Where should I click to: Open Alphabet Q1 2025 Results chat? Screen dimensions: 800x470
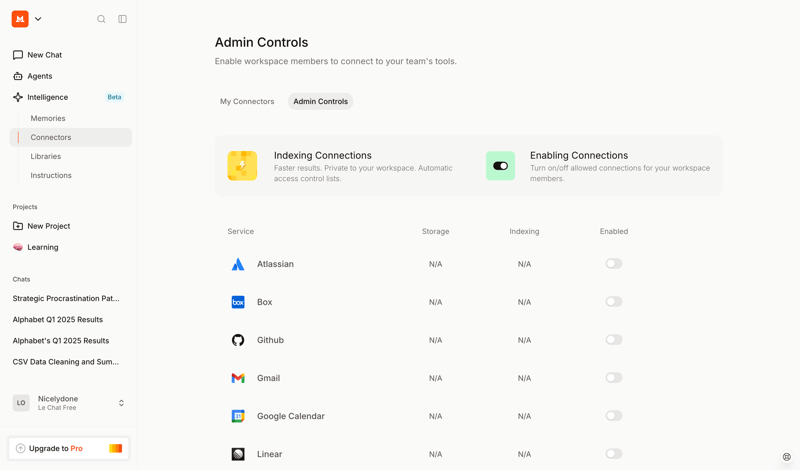(x=58, y=320)
